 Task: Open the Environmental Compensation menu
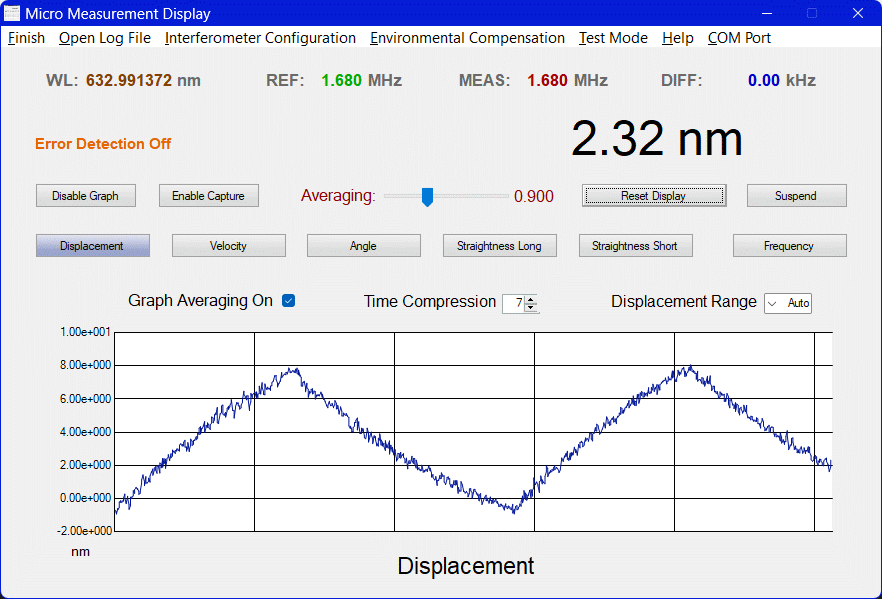tap(467, 38)
